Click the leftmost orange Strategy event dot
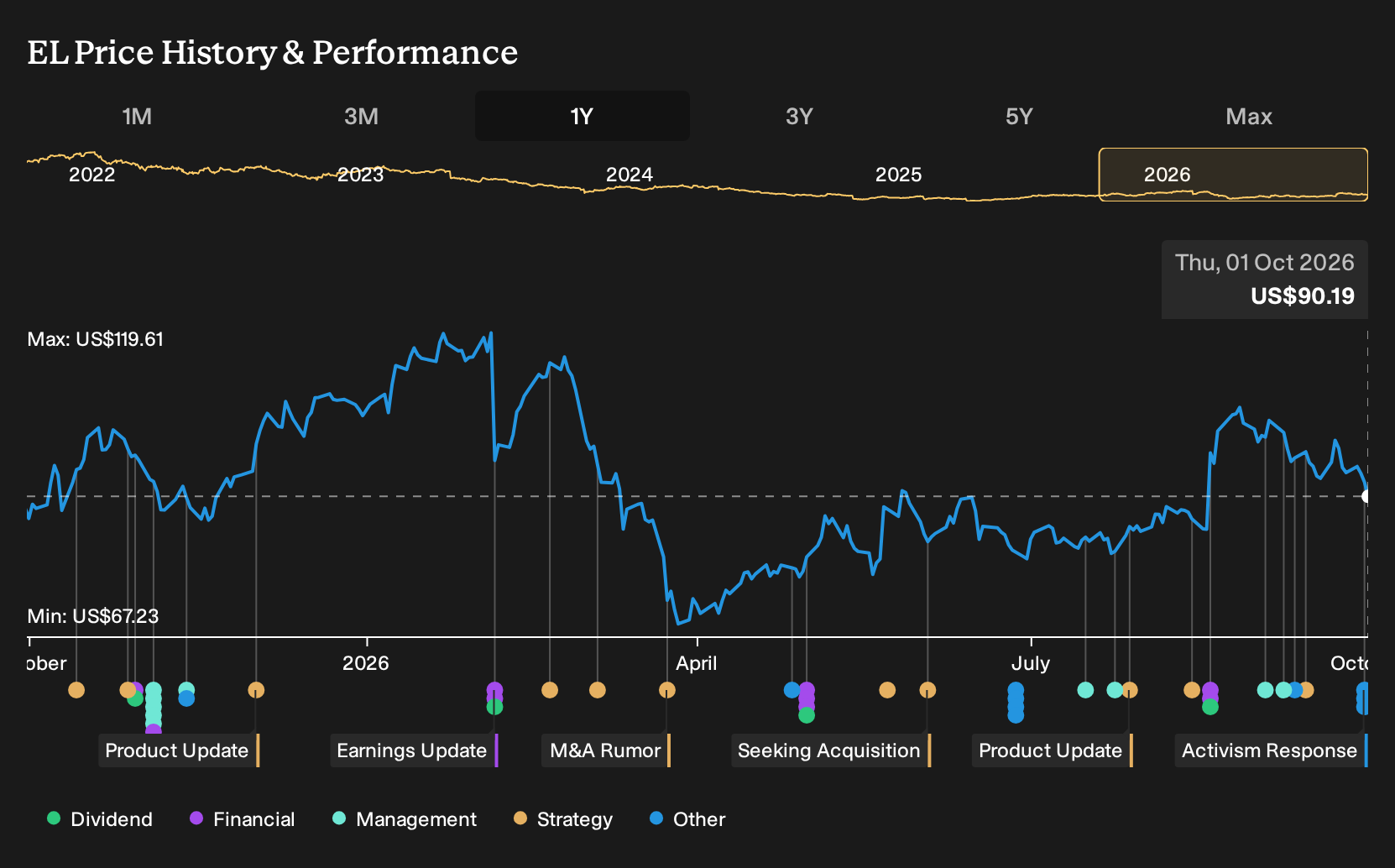The image size is (1395, 868). (76, 690)
